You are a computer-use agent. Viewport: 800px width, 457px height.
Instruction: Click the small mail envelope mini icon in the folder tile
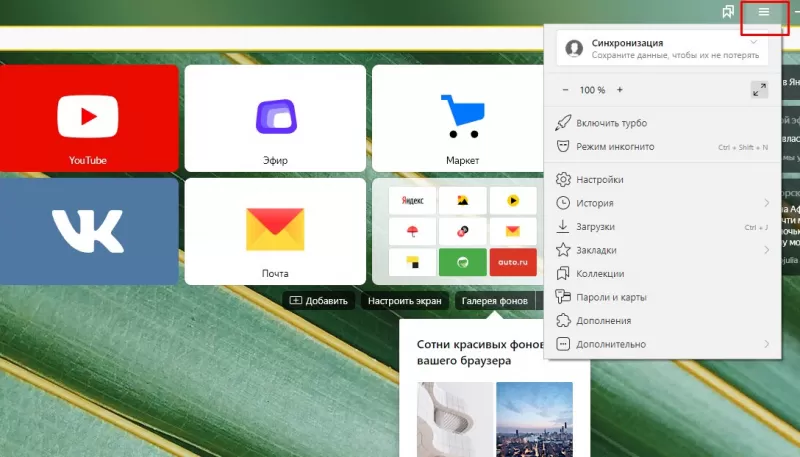click(x=513, y=232)
